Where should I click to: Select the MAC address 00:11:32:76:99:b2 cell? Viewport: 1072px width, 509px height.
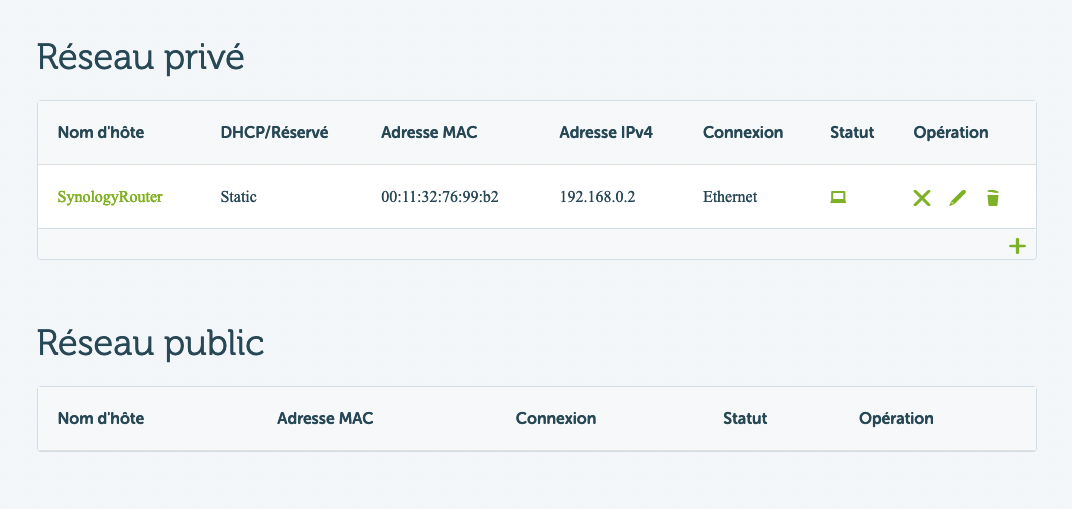click(x=439, y=197)
